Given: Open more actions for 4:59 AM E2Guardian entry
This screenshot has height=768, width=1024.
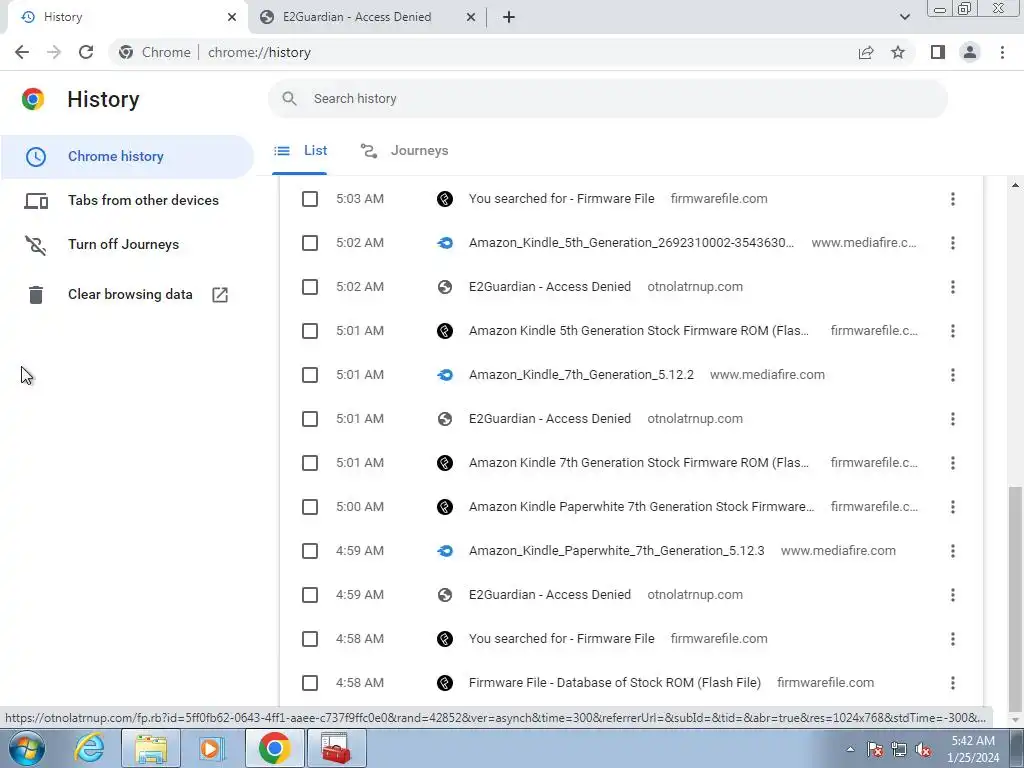Looking at the screenshot, I should pyautogui.click(x=953, y=595).
